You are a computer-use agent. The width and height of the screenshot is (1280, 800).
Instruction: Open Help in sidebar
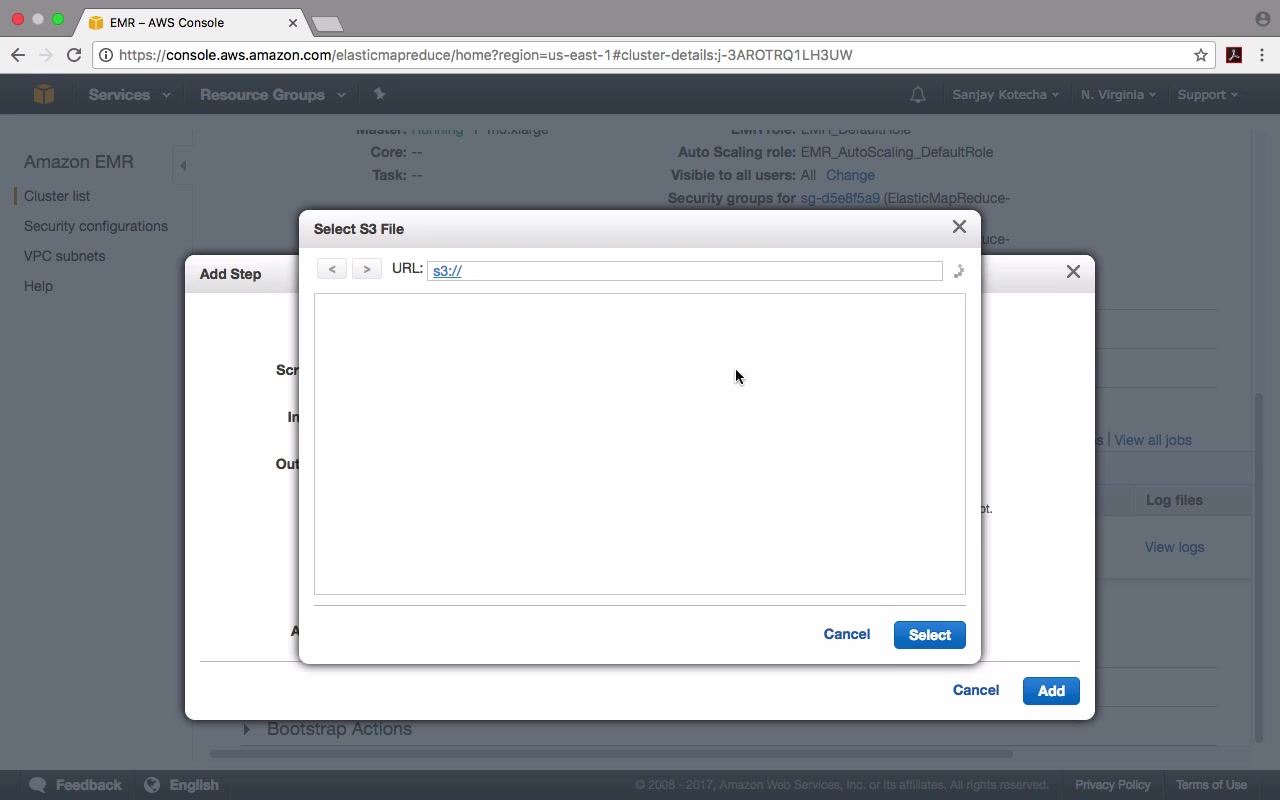[38, 286]
